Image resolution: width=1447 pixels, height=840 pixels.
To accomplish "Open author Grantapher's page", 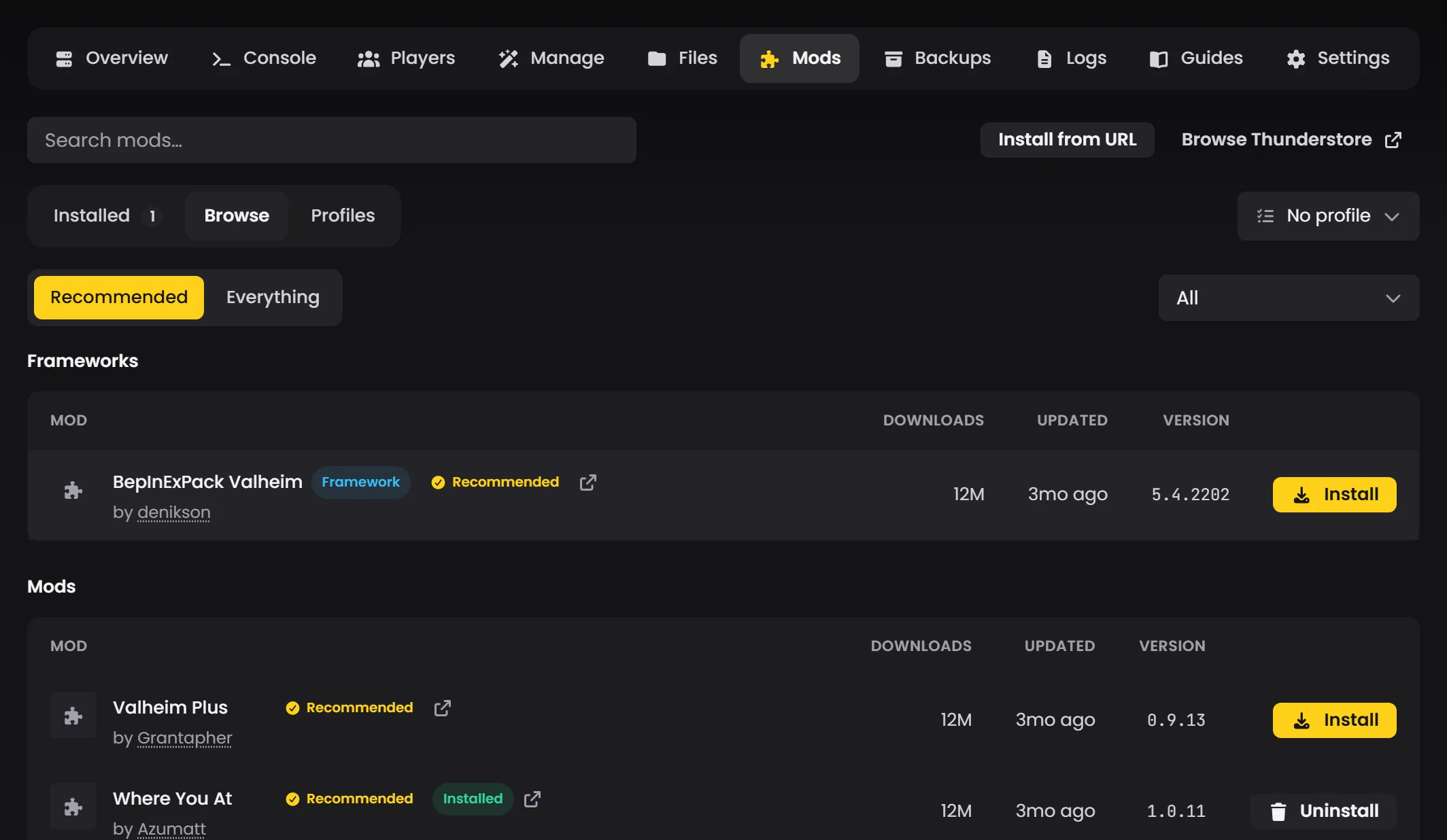I will click(184, 738).
